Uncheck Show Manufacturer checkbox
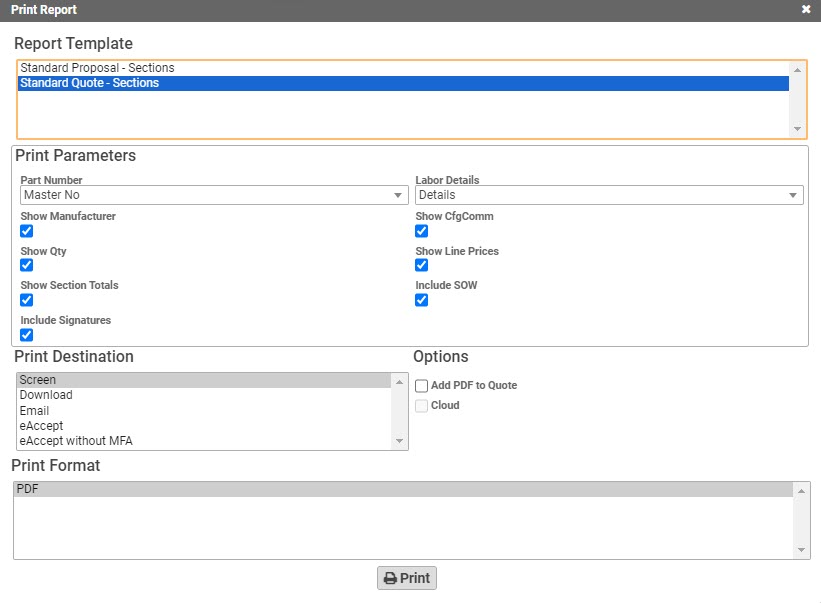The width and height of the screenshot is (821, 603). 27,231
